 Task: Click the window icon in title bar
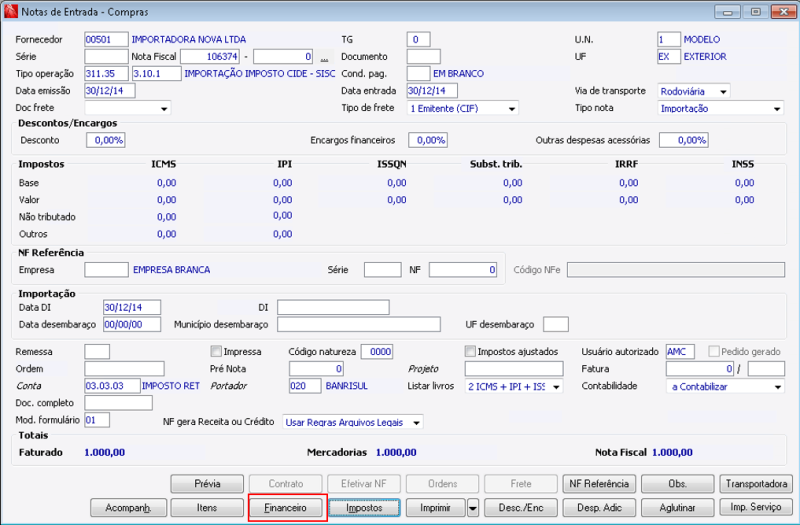point(10,11)
